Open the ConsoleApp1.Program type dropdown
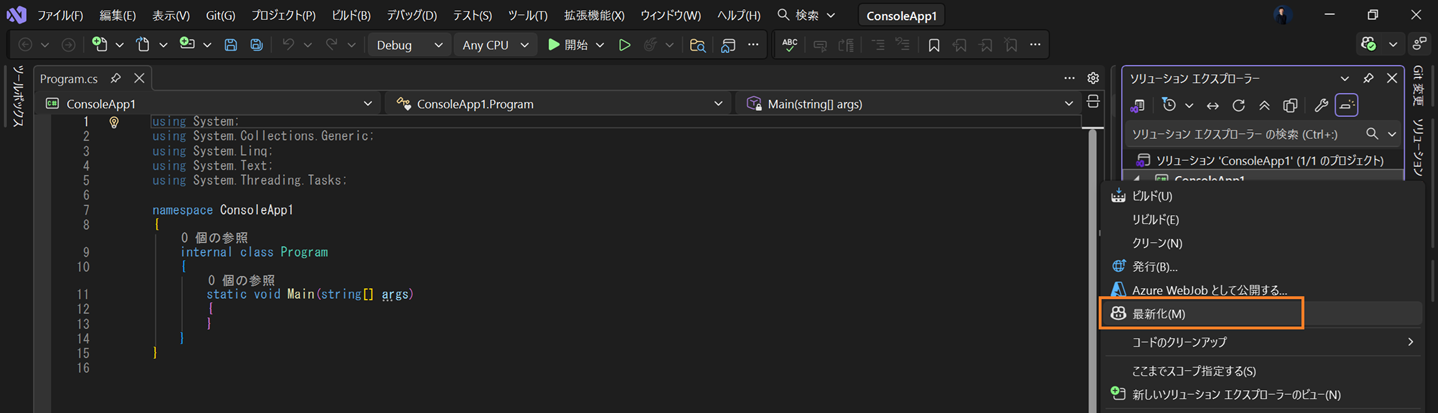Image resolution: width=1438 pixels, height=413 pixels. tap(558, 104)
